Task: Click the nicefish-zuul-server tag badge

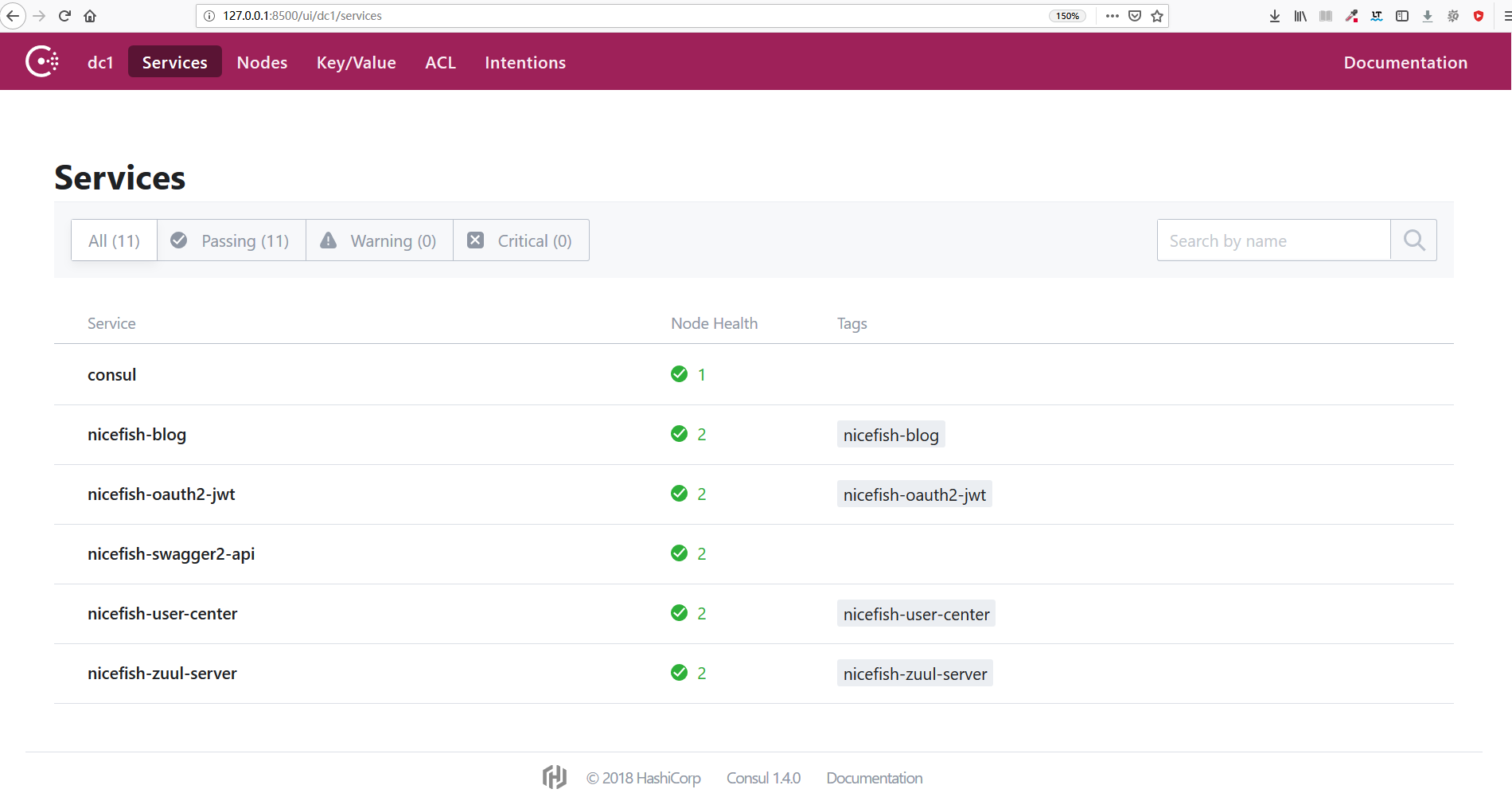Action: point(915,674)
